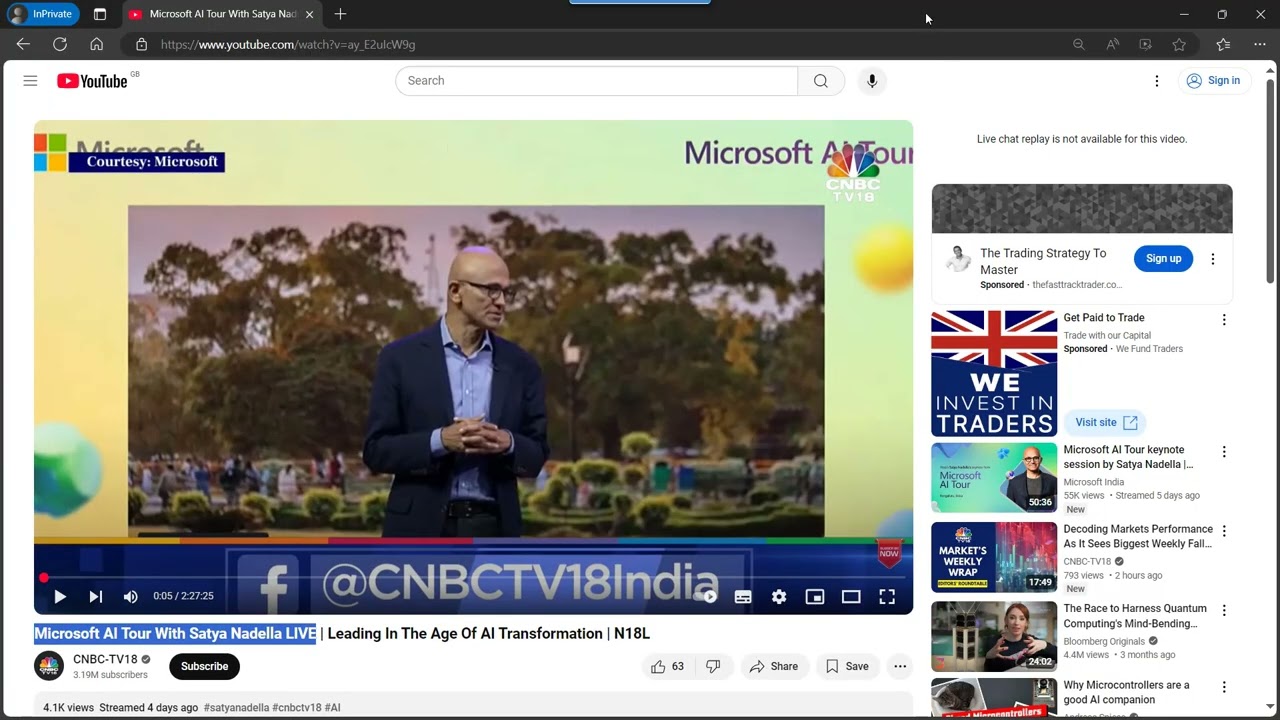Save video to a playlist

(847, 667)
